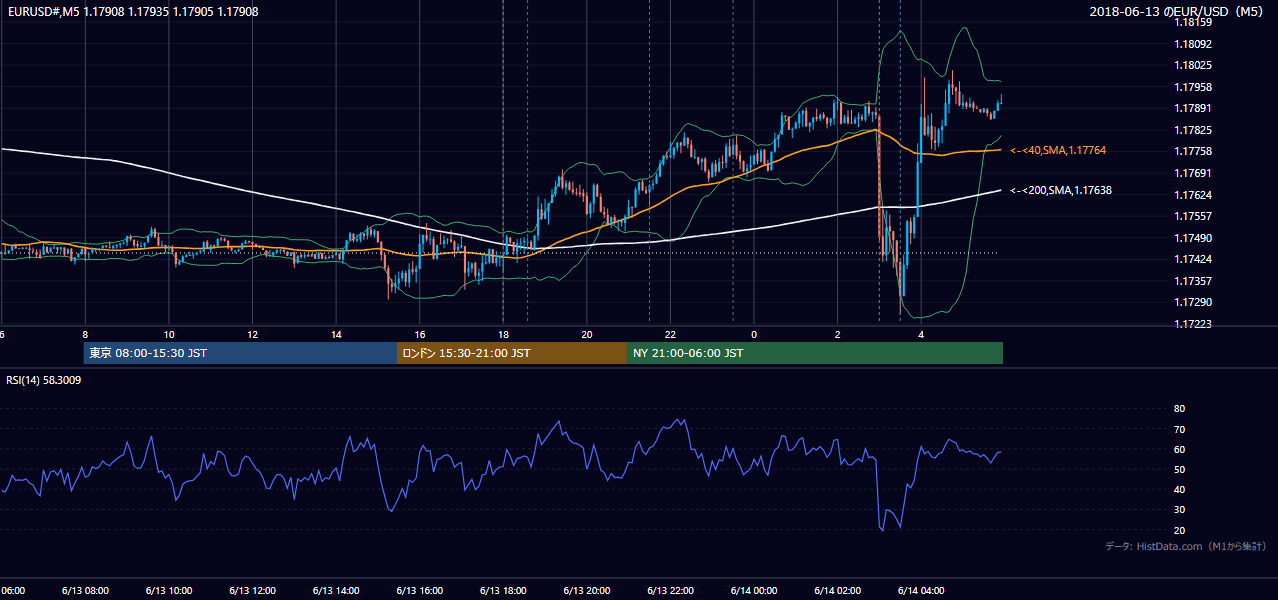This screenshot has height=600, width=1278.
Task: Click the RSI(14) 58.3009 indicator label
Action: tap(43, 380)
